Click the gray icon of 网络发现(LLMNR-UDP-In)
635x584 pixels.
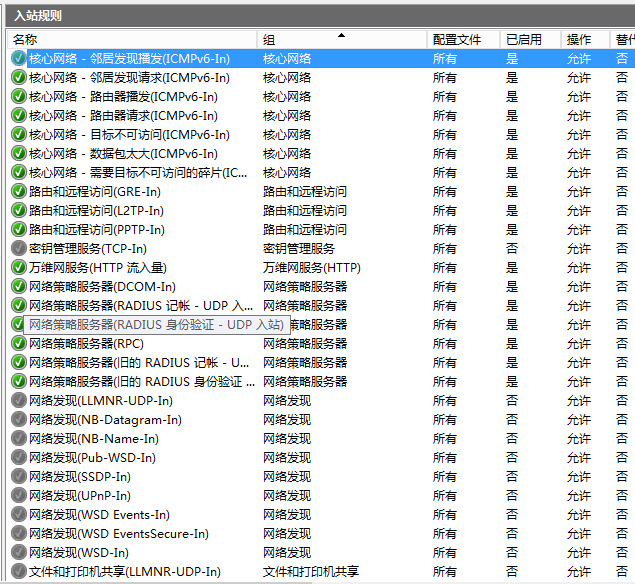pyautogui.click(x=19, y=401)
